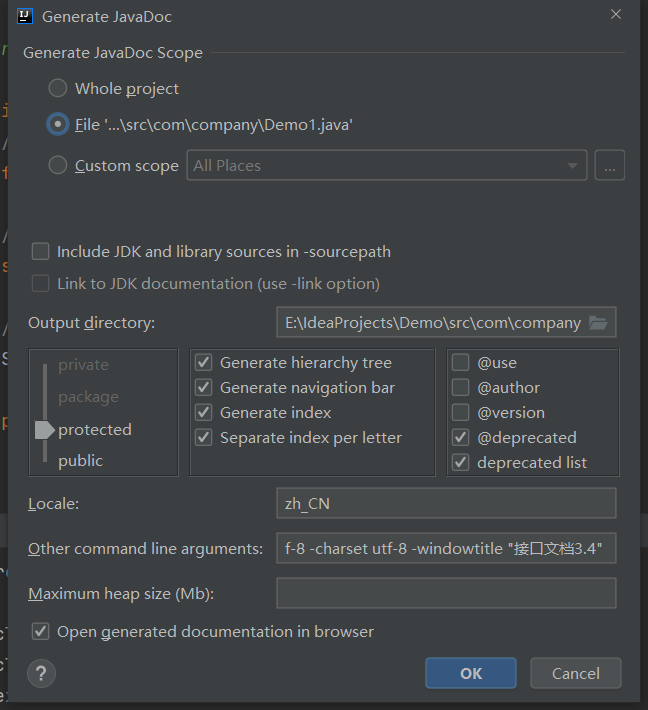
Task: Expand the All Places scope dropdown
Action: pyautogui.click(x=387, y=165)
